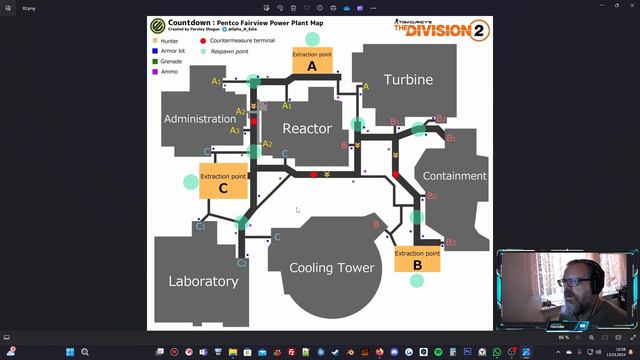This screenshot has height=360, width=640.
Task: Expand the system tray hidden icons chevron
Action: pos(558,352)
